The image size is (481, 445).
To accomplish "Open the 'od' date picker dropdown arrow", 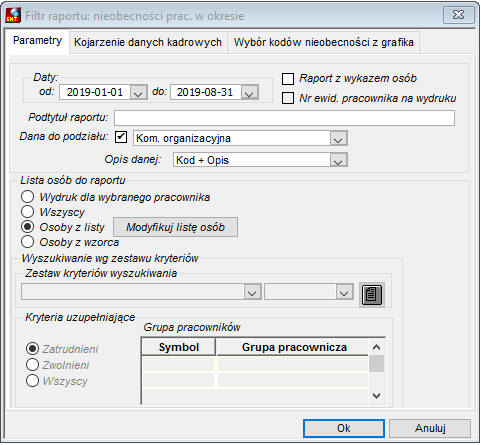I will click(138, 92).
